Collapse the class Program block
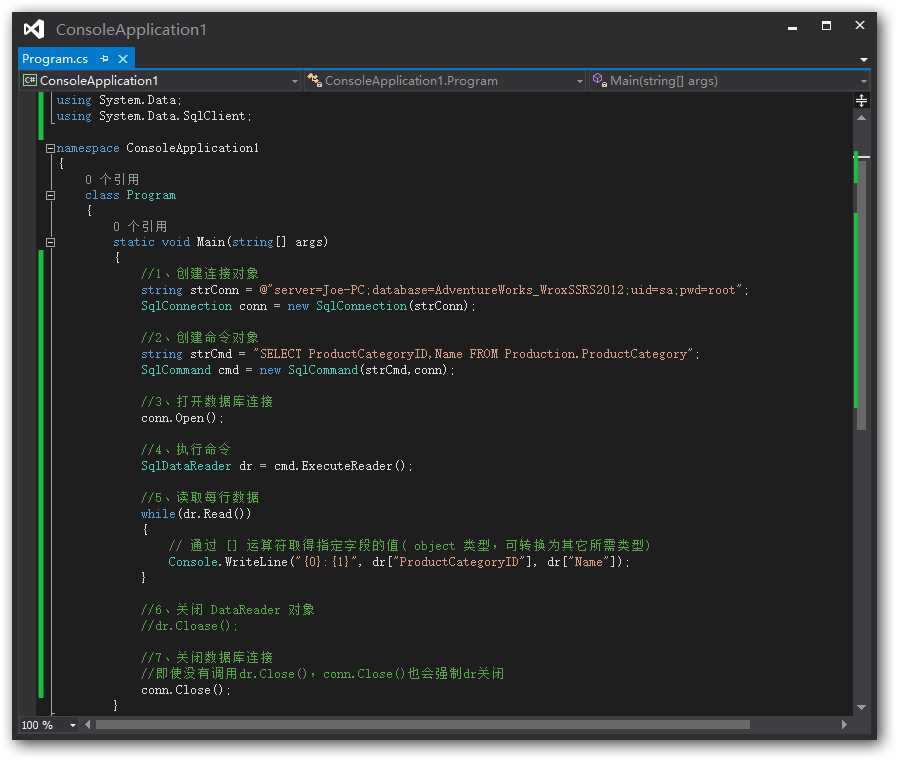897x760 pixels. [50, 196]
